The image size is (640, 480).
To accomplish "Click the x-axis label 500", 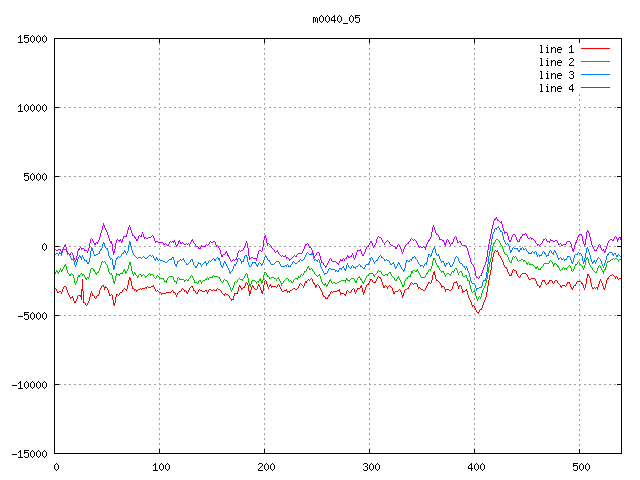I will pos(581,467).
